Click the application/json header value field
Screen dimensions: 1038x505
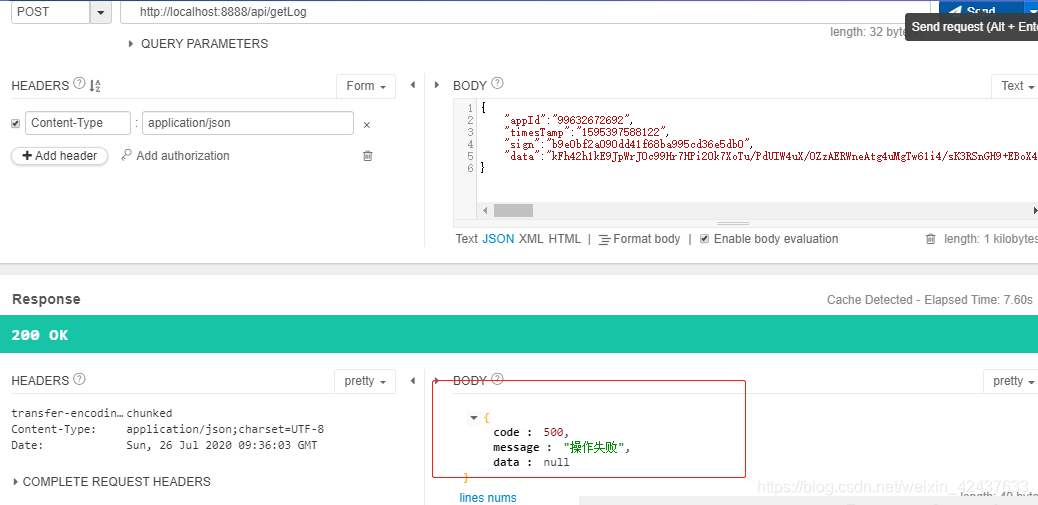point(248,122)
